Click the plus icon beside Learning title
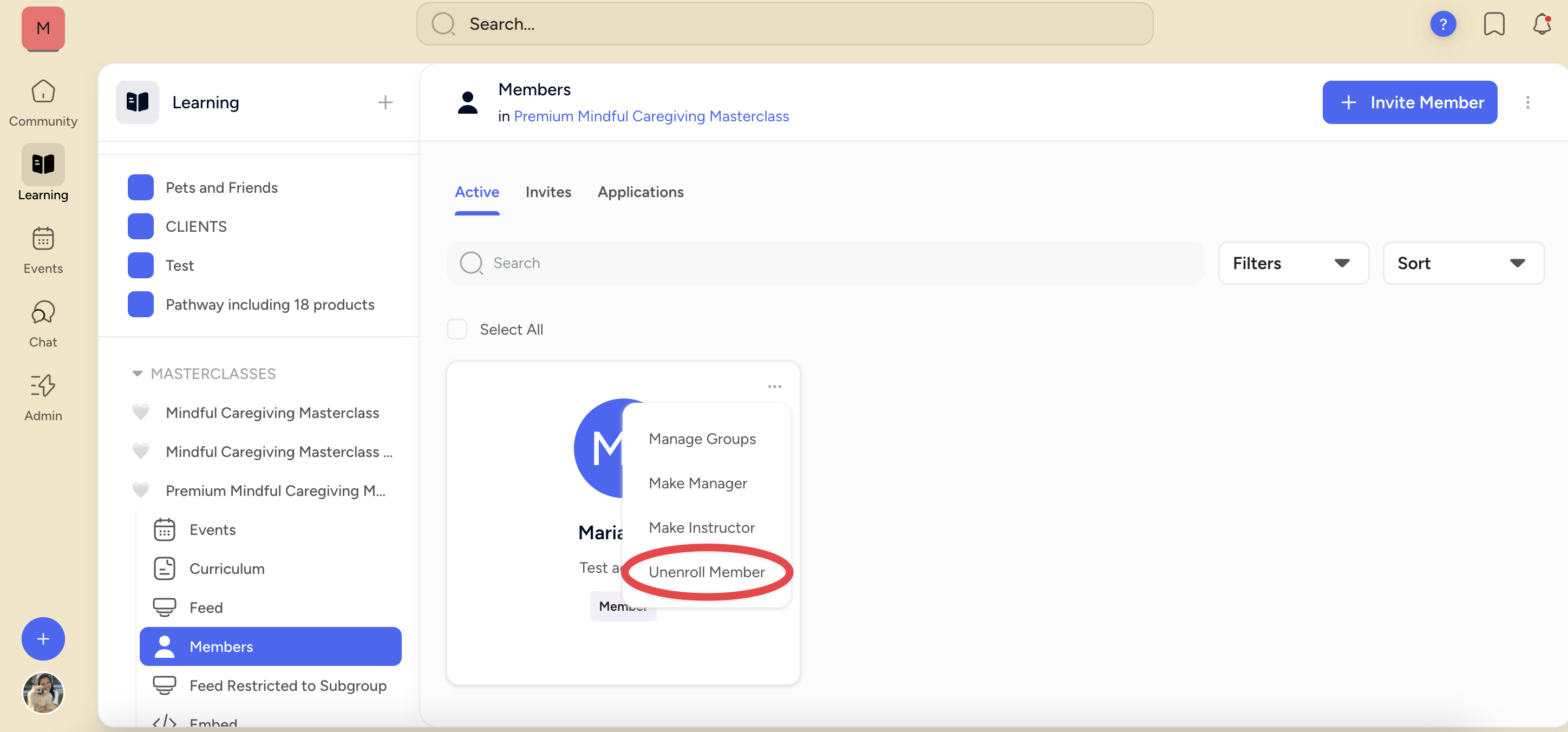 [386, 102]
